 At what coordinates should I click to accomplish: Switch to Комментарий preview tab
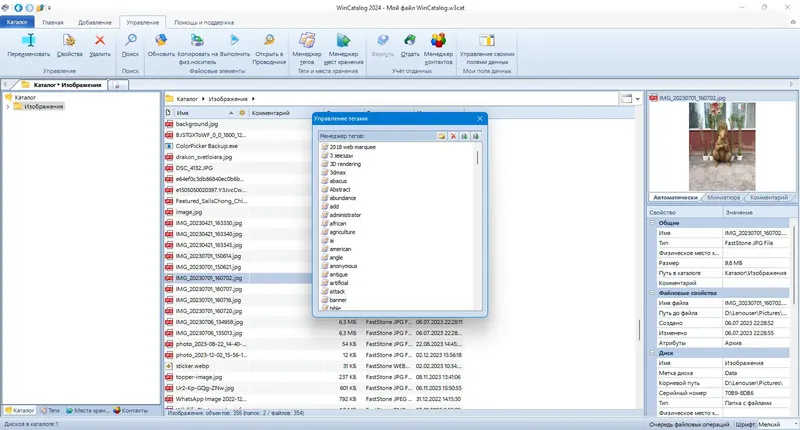coord(769,197)
